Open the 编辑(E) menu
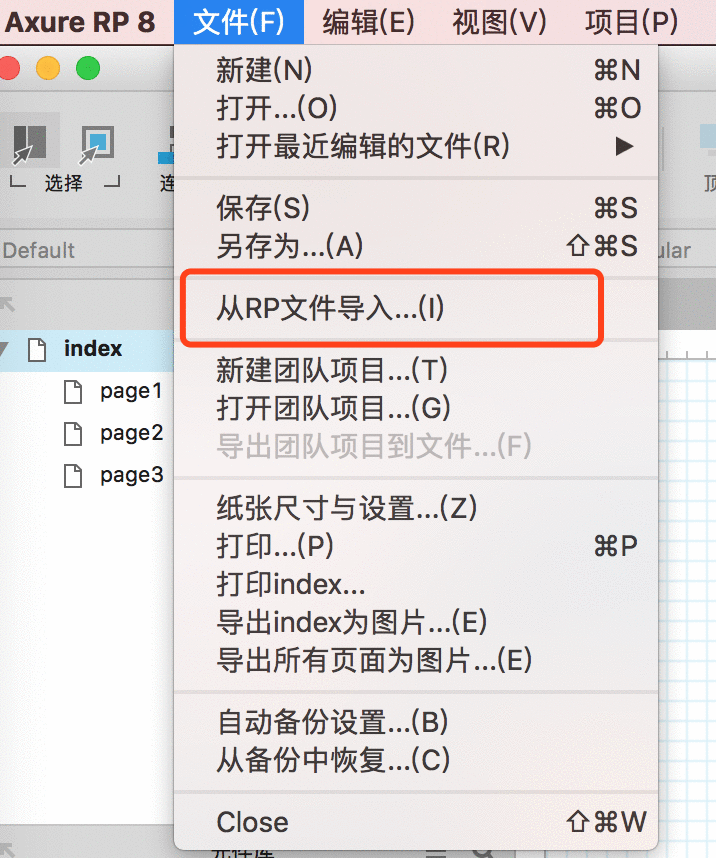Viewport: 716px width, 858px height. [x=368, y=22]
